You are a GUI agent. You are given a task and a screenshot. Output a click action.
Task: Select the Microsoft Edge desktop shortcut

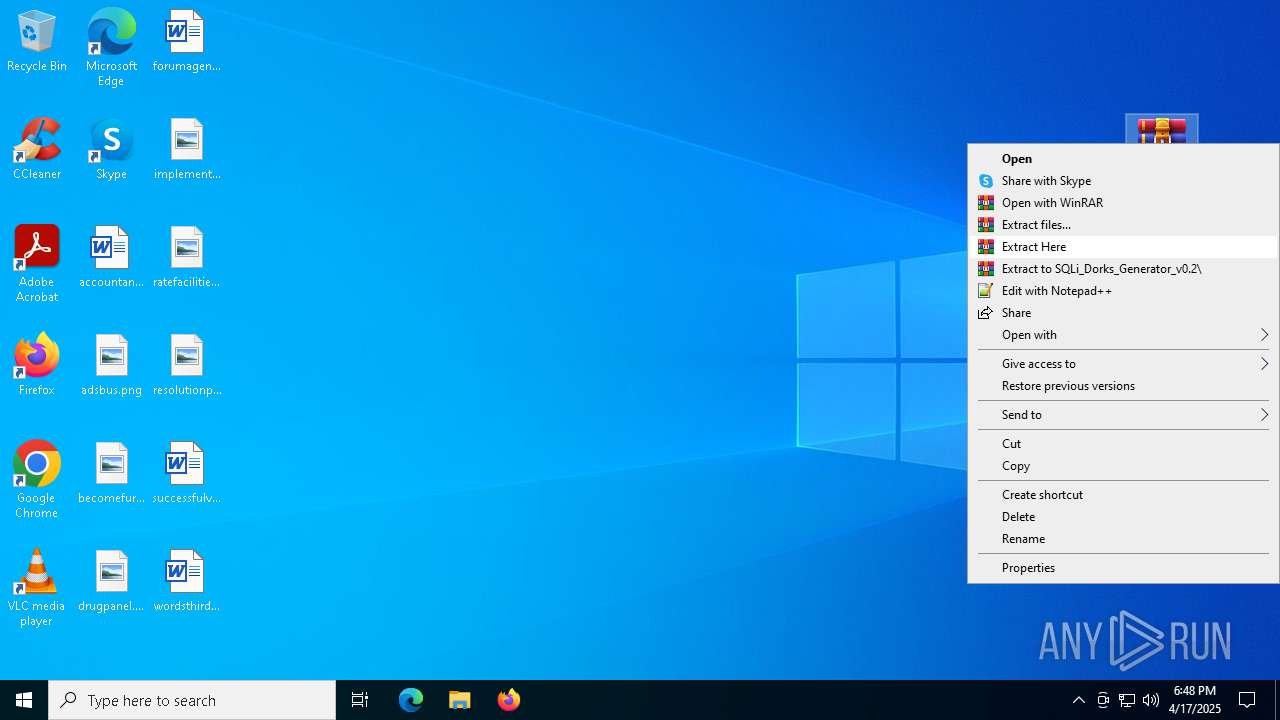pyautogui.click(x=111, y=48)
